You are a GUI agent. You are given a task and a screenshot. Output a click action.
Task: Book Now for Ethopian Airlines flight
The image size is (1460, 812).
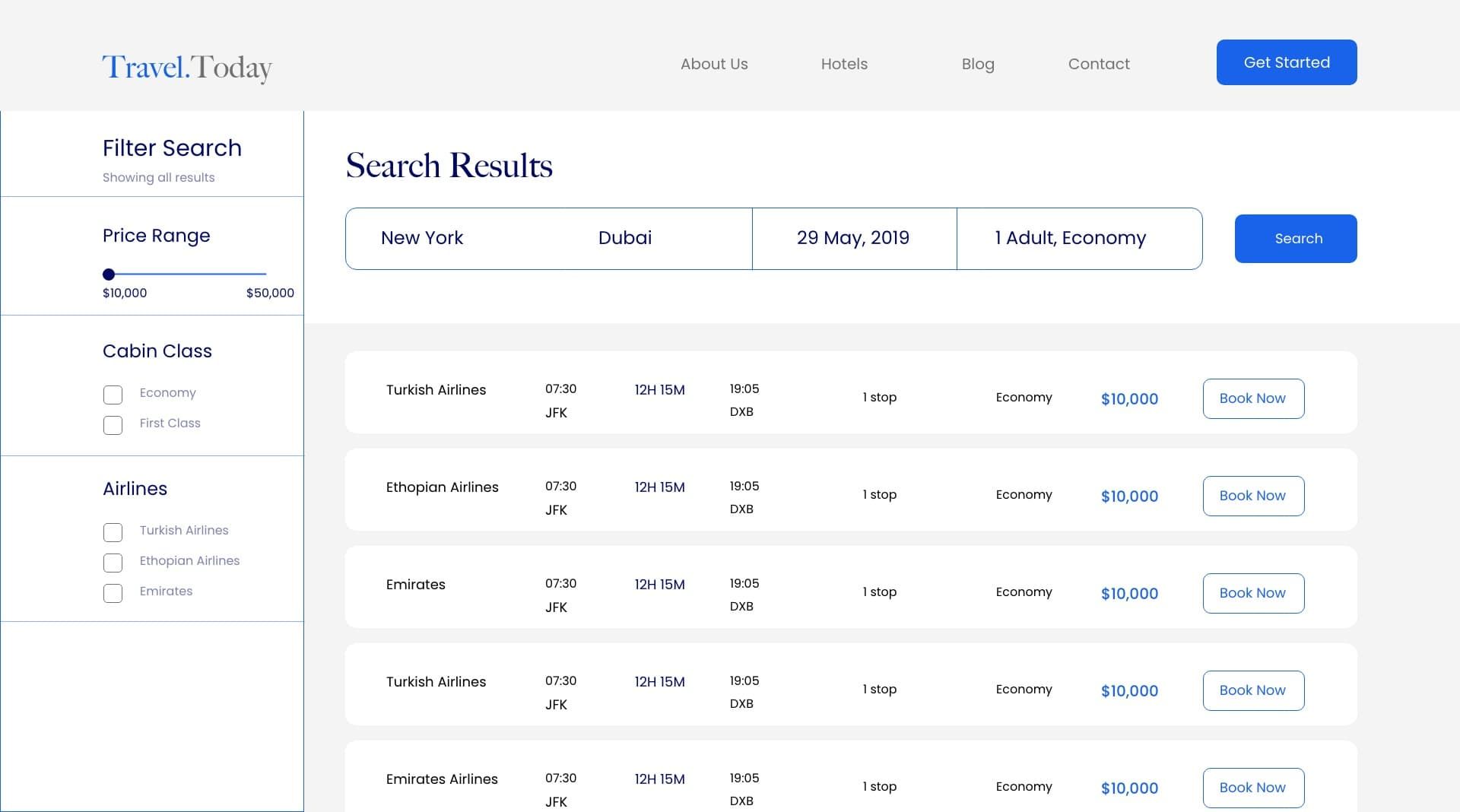1252,496
